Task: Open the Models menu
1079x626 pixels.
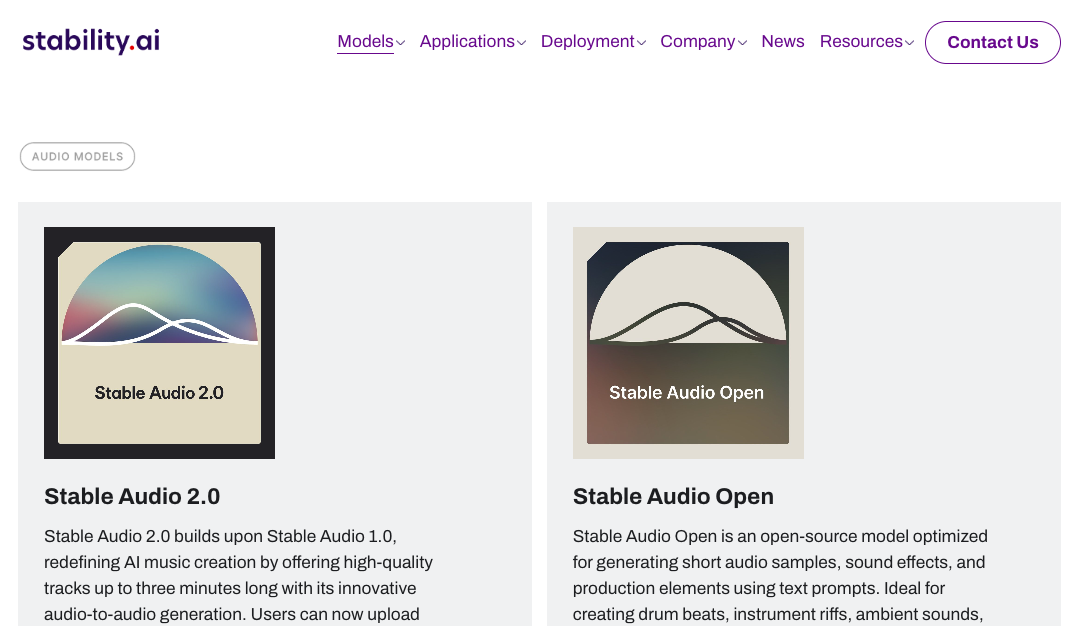Action: click(x=365, y=41)
